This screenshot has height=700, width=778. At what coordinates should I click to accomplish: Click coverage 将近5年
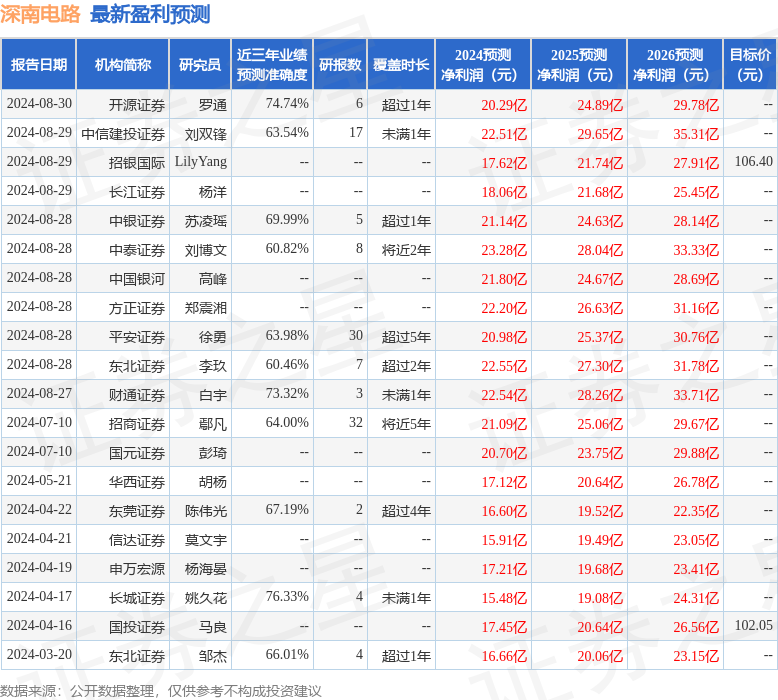(x=406, y=424)
